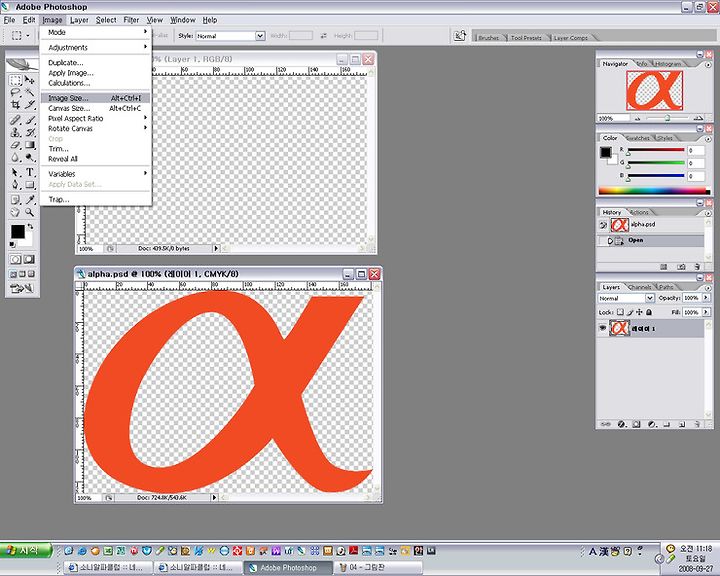Screen dimensions: 720x576
Task: Click the foreground color swatch in toolbox
Action: 17,232
